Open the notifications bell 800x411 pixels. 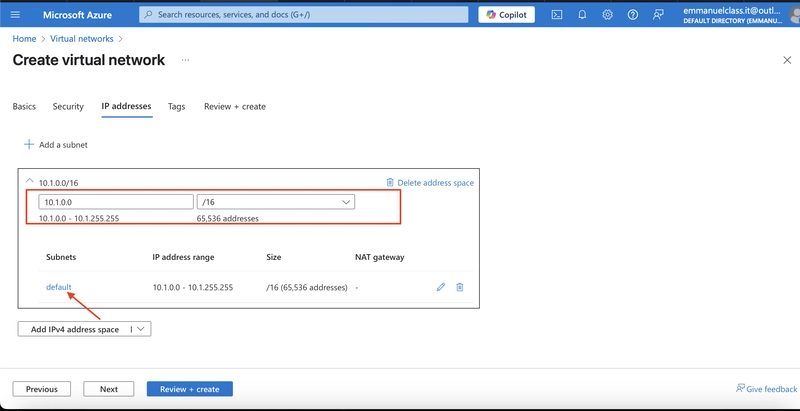pyautogui.click(x=582, y=15)
